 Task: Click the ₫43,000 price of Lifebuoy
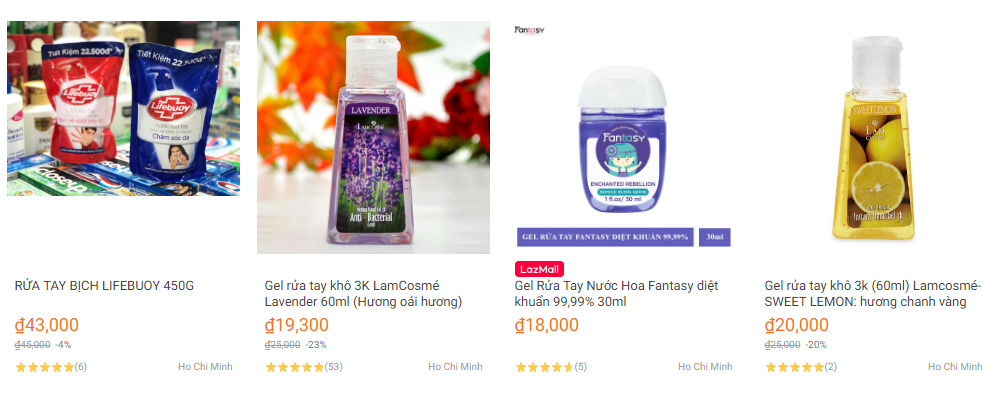click(47, 325)
